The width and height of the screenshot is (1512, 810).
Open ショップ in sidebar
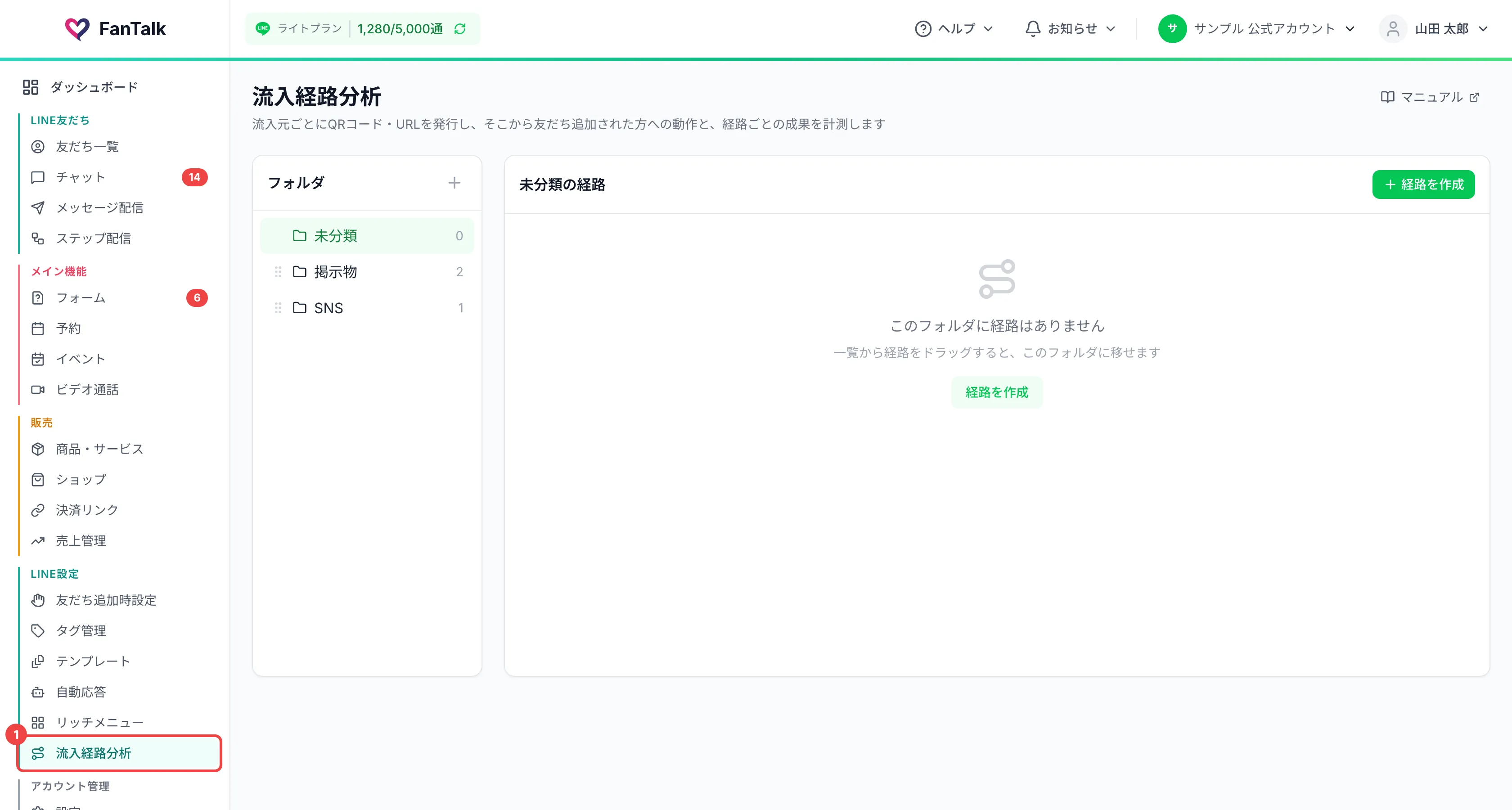tap(119, 480)
